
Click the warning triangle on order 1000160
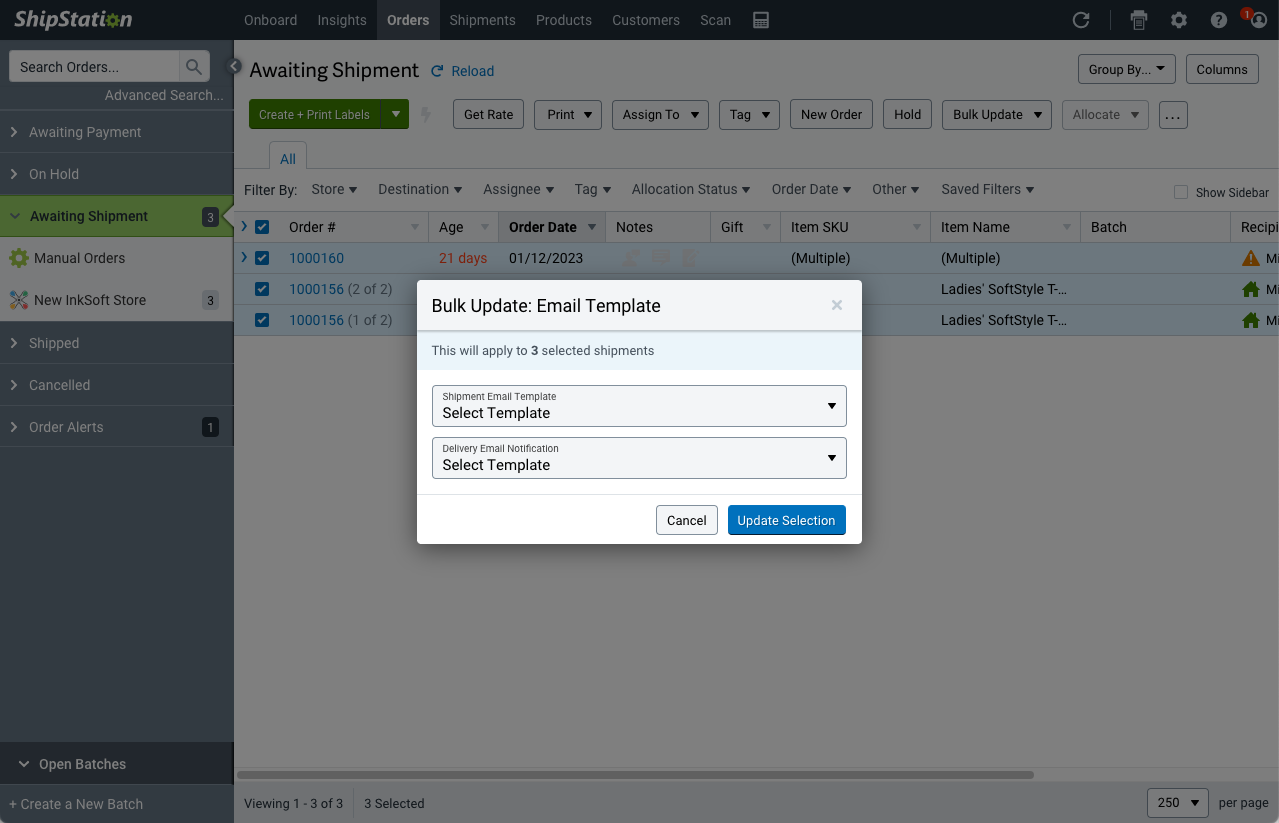(x=1249, y=258)
